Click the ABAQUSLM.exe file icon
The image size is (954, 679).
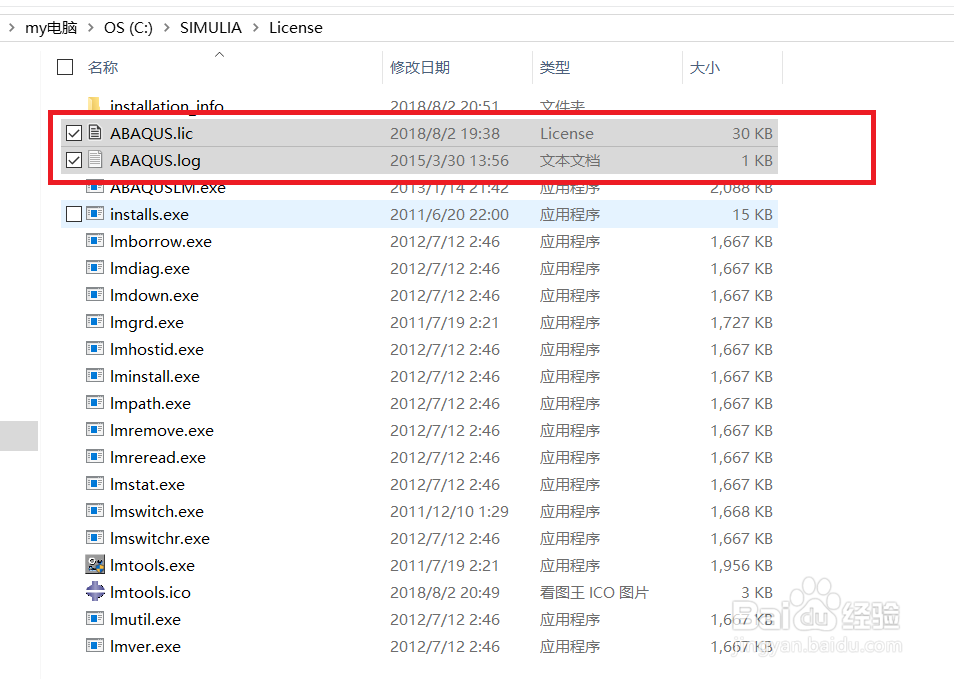click(95, 187)
